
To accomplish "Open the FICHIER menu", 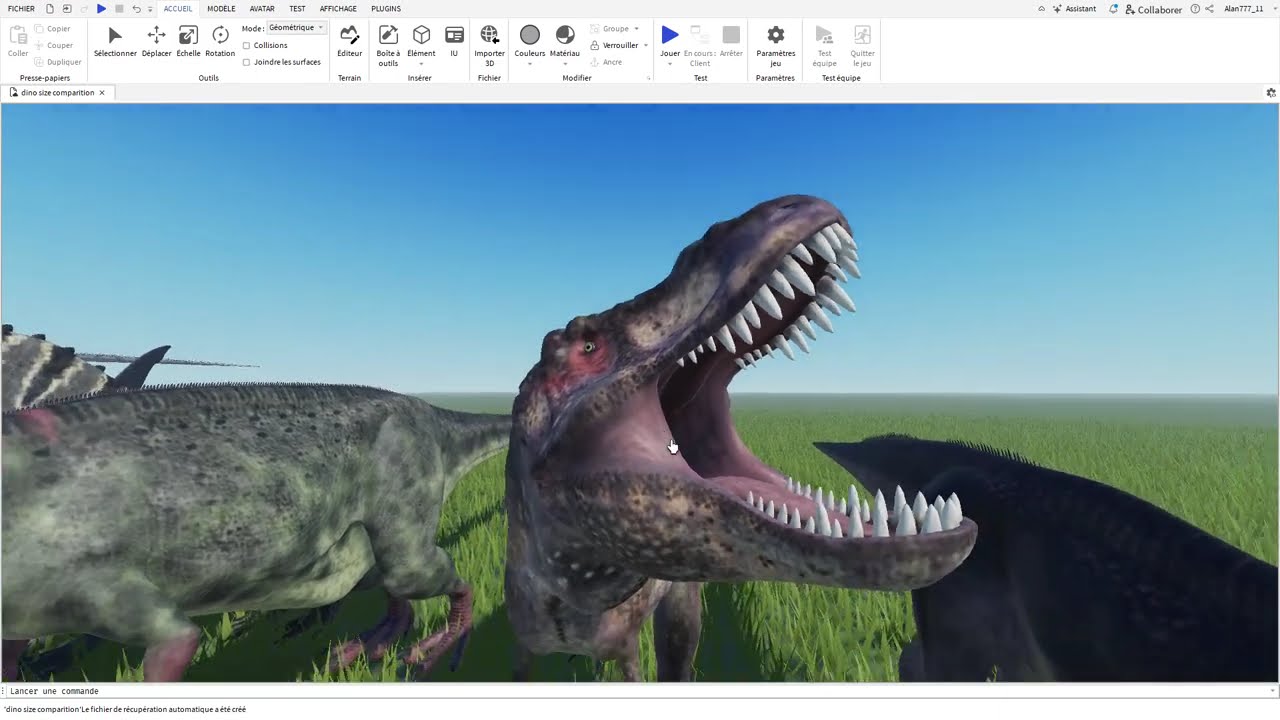I will (21, 9).
